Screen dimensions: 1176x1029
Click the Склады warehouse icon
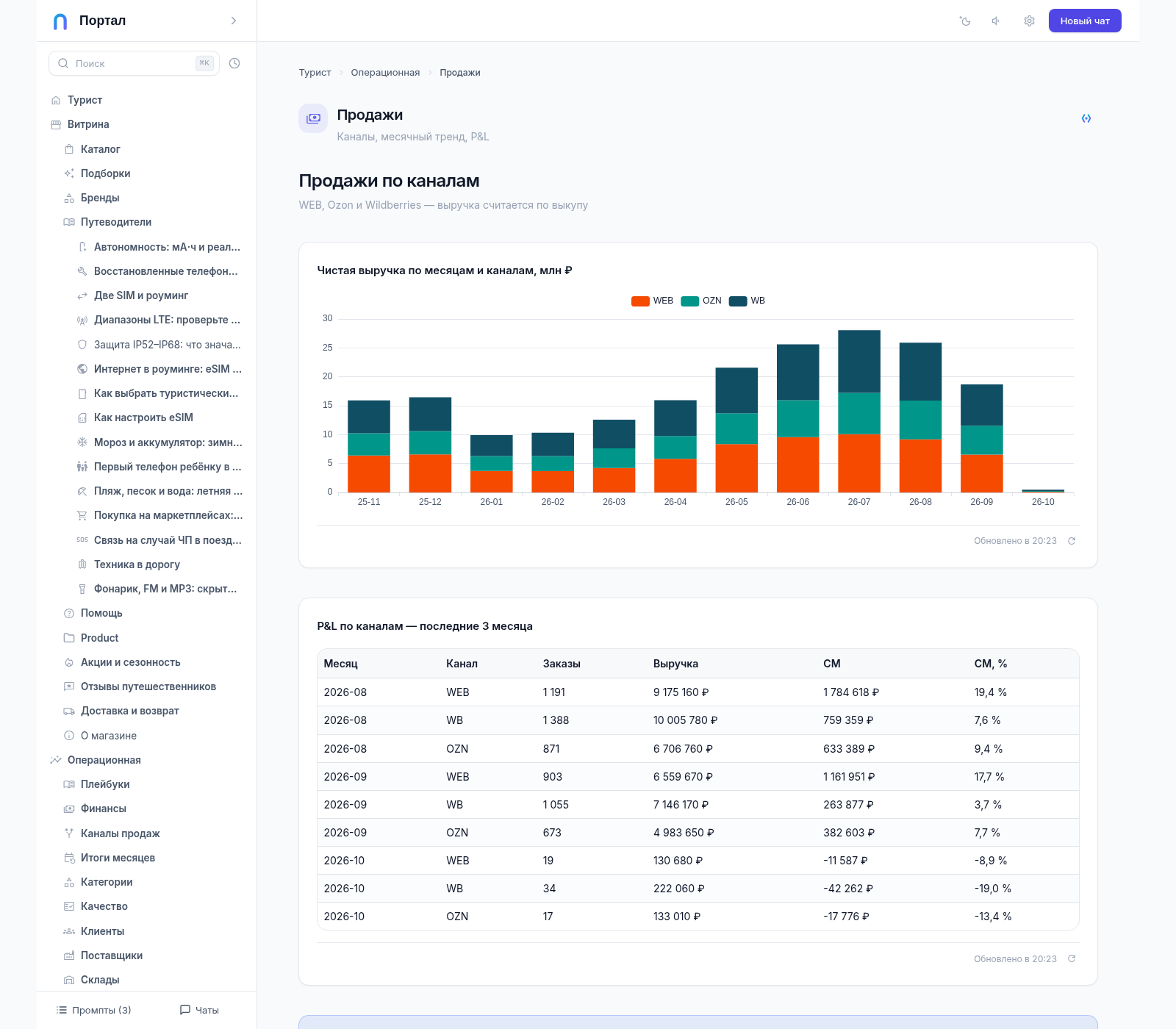69,980
